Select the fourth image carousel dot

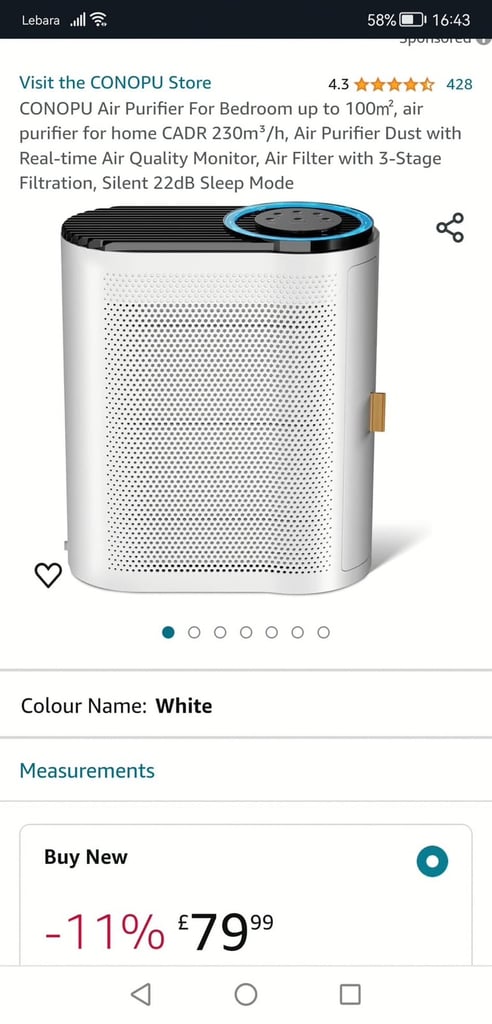tap(246, 632)
